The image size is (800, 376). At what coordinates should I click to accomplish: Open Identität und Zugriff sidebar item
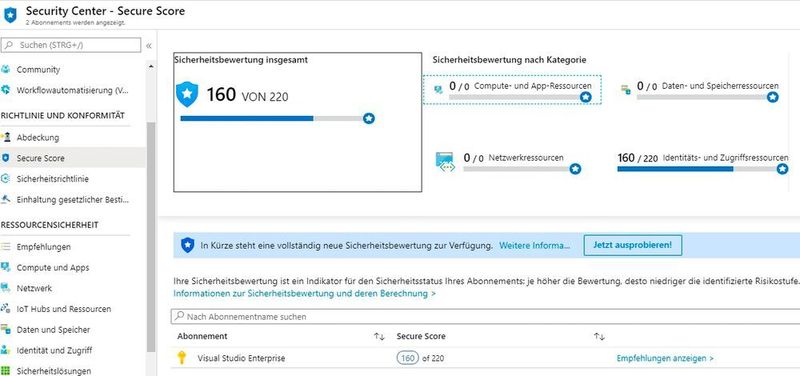pyautogui.click(x=55, y=350)
